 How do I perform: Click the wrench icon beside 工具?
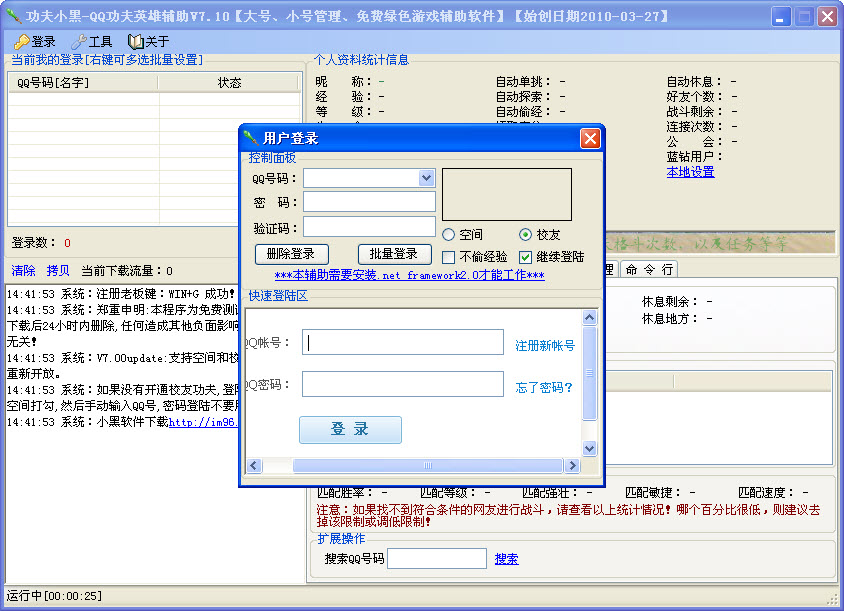[x=79, y=41]
